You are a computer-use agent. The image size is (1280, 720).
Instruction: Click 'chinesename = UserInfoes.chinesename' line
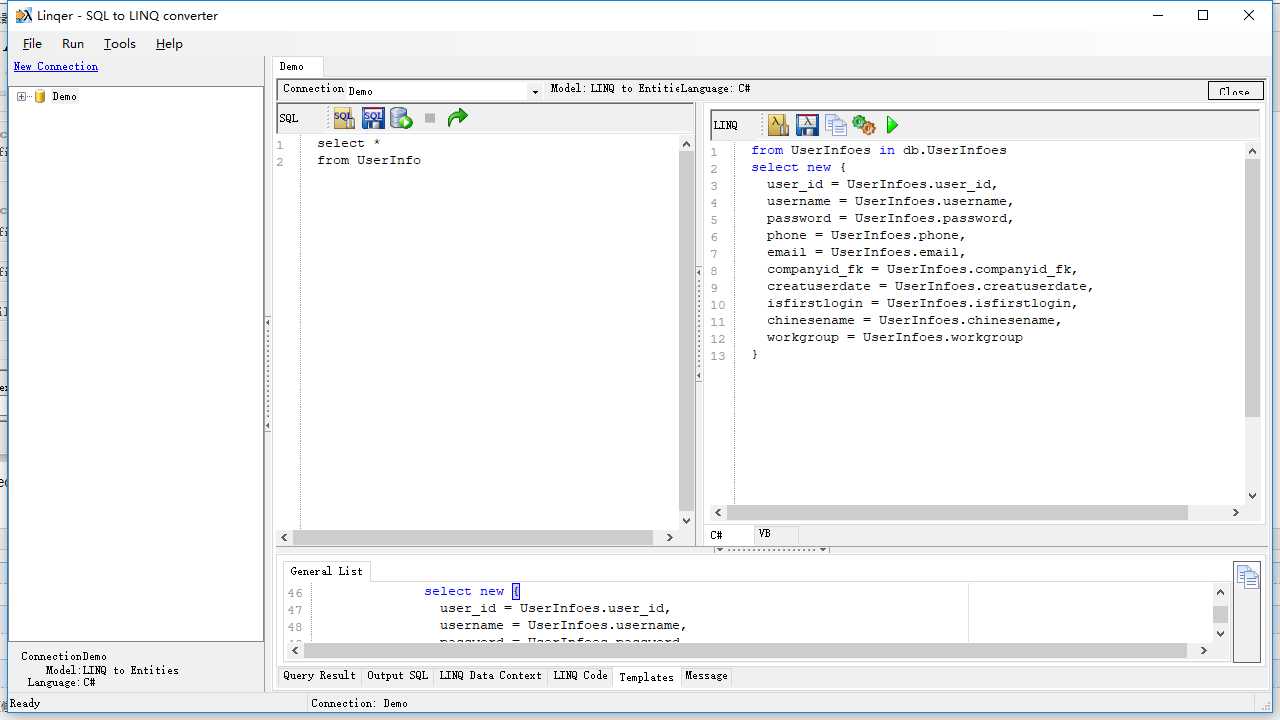point(914,320)
